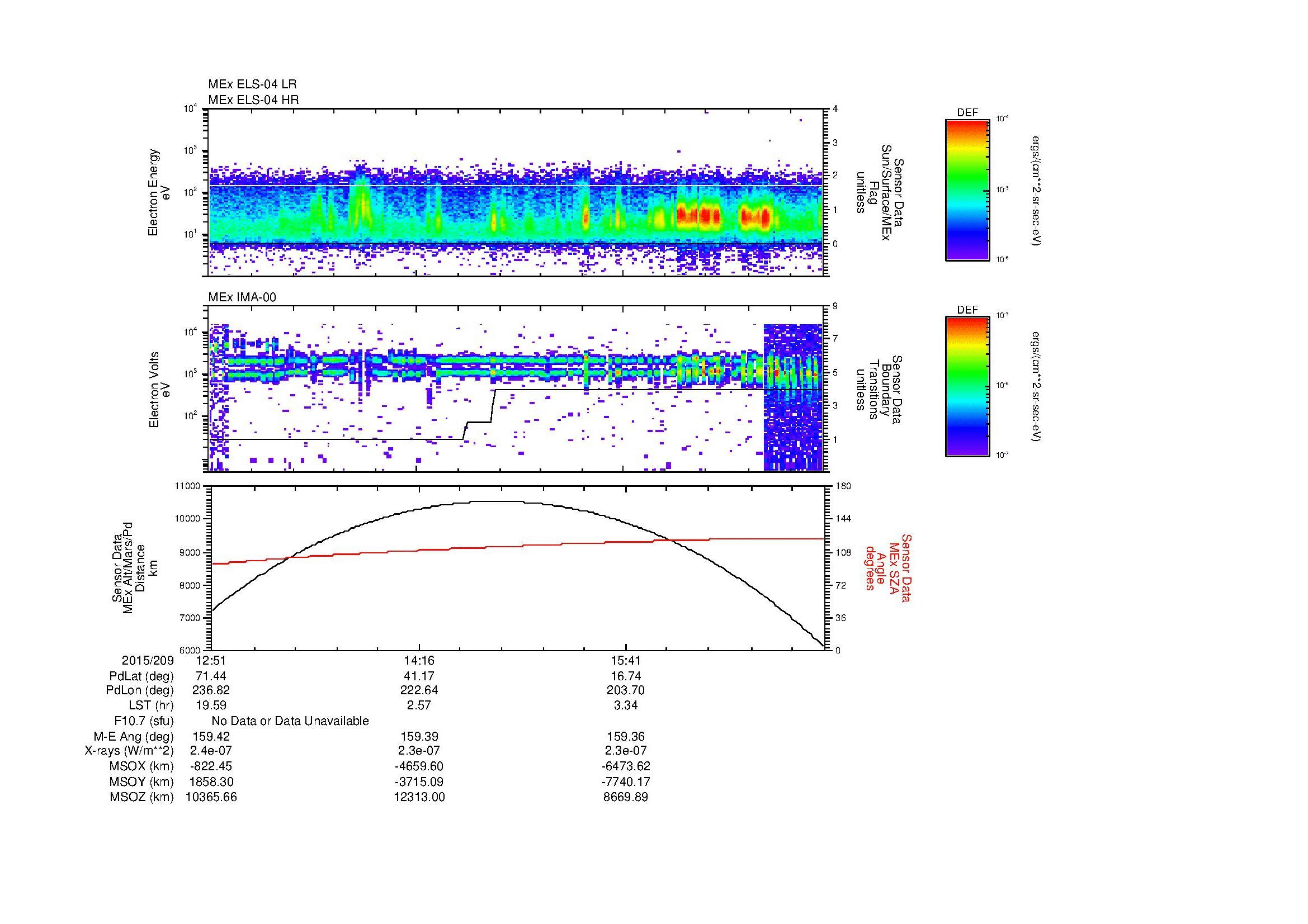Click MSOY value '1858.30'
This screenshot has width=1308, height=924.
(x=211, y=781)
